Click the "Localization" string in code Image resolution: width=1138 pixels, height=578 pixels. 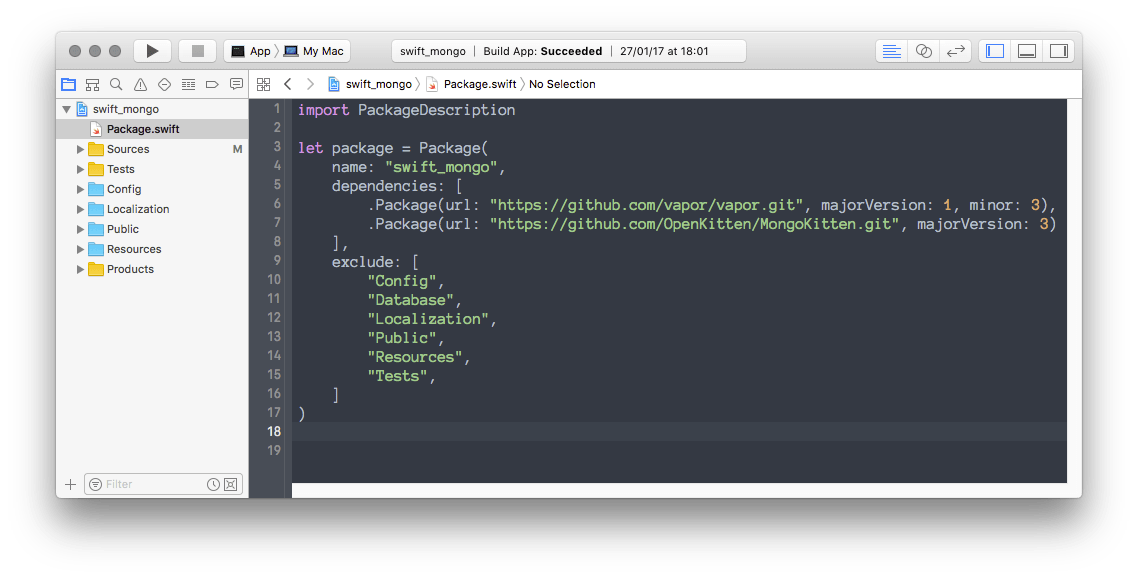click(428, 319)
